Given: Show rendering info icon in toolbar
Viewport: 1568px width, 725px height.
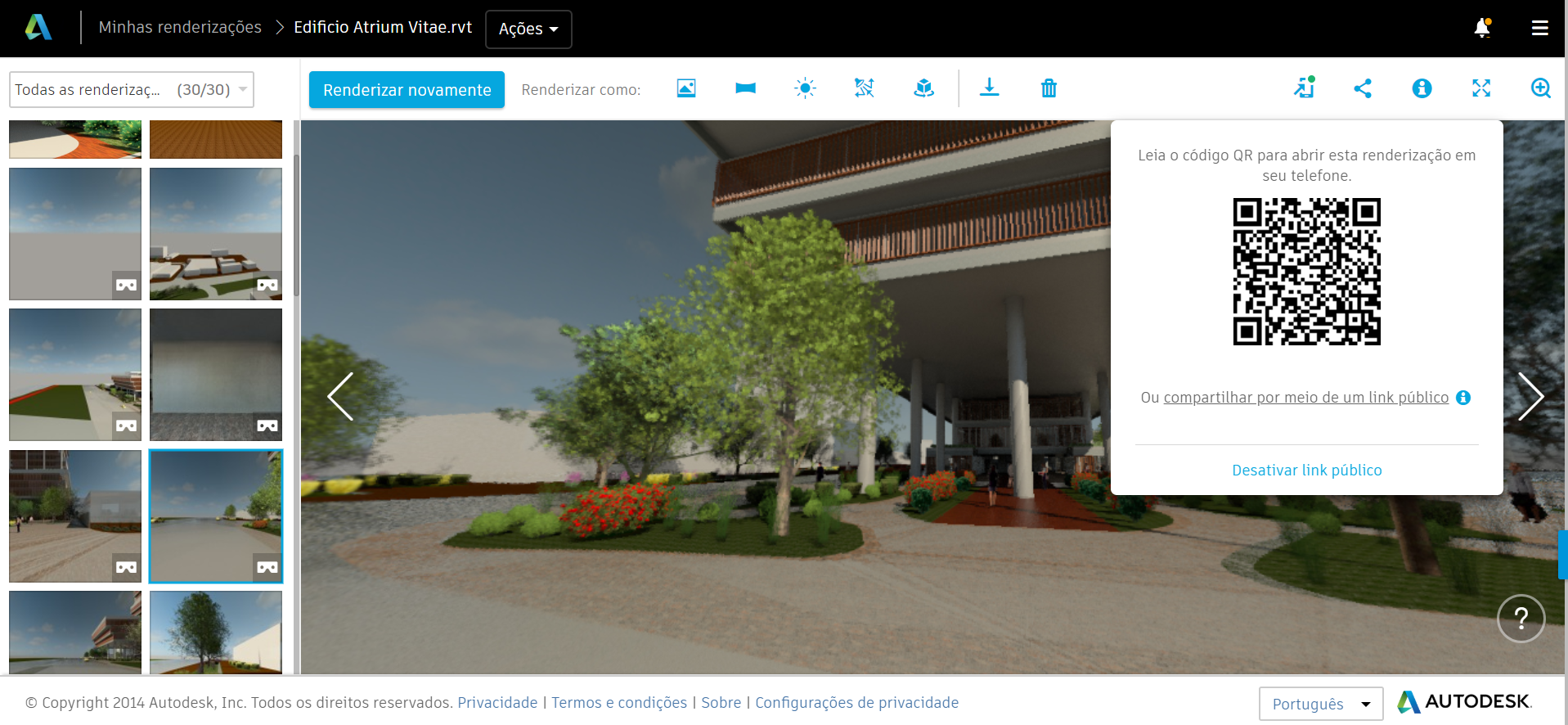Looking at the screenshot, I should point(1422,88).
